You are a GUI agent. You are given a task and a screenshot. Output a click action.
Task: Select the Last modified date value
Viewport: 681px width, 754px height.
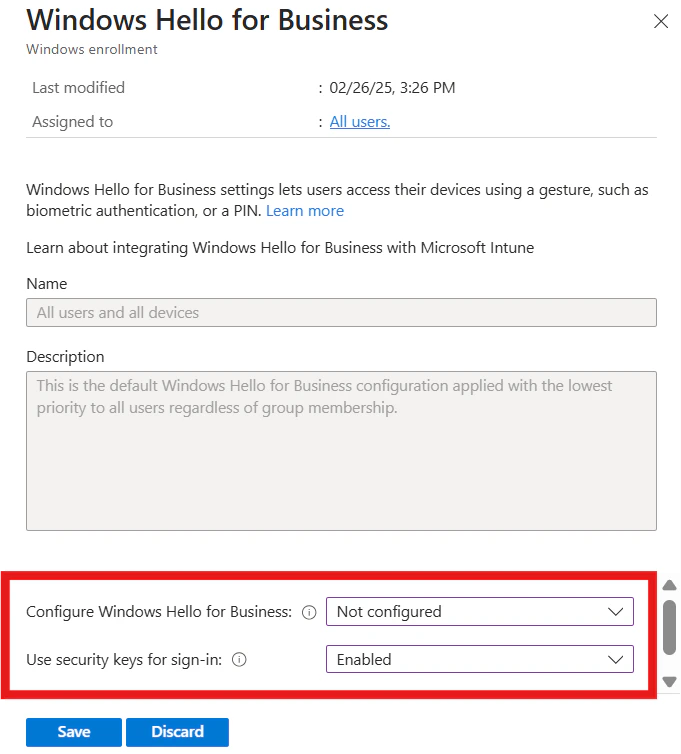[392, 88]
